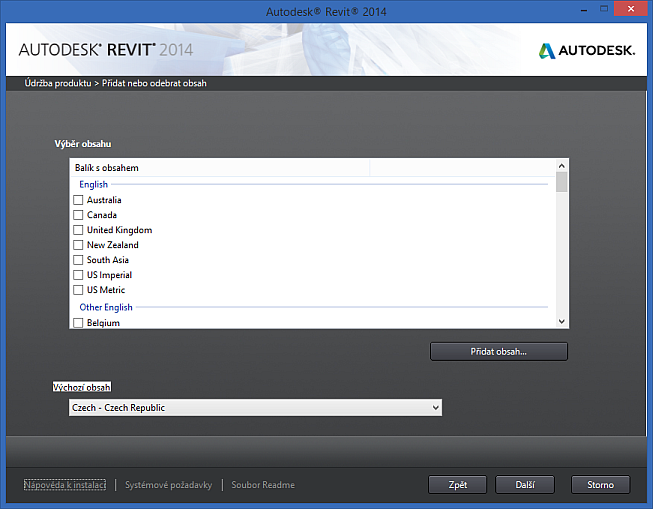The image size is (653, 509).
Task: Tick the United Kingdom checkbox
Action: coord(78,230)
